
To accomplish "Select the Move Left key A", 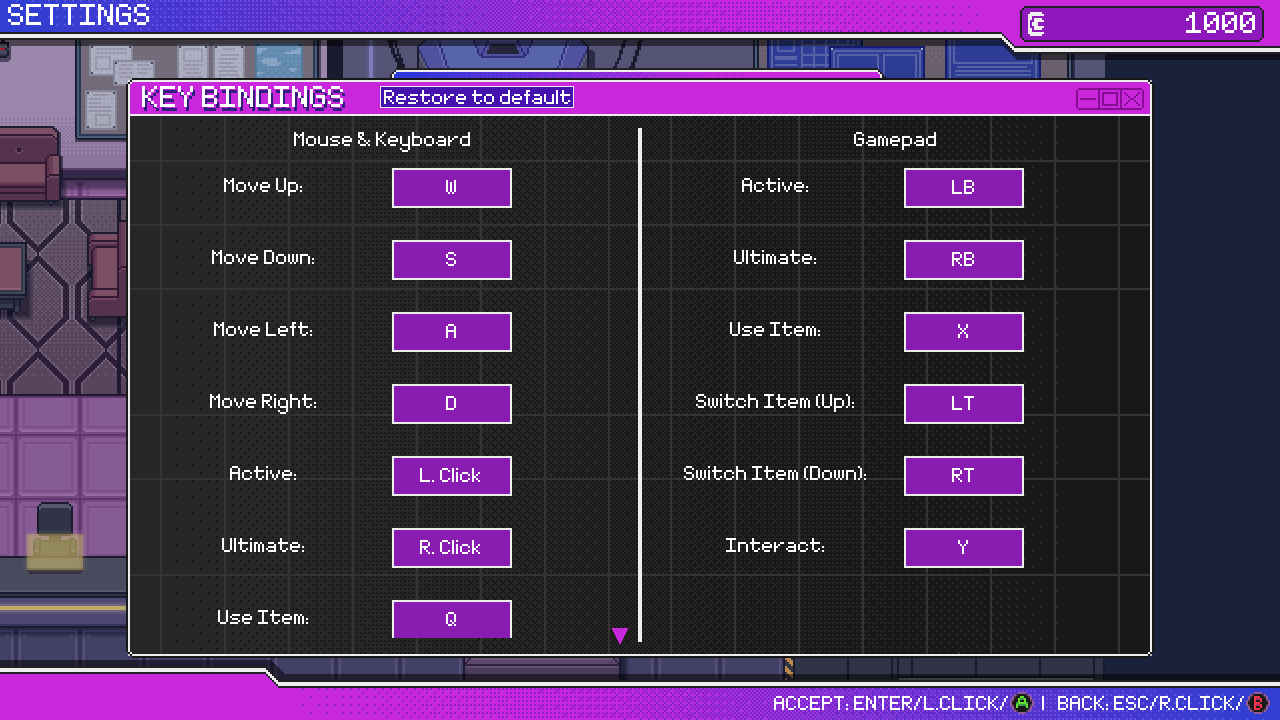I will (x=452, y=332).
